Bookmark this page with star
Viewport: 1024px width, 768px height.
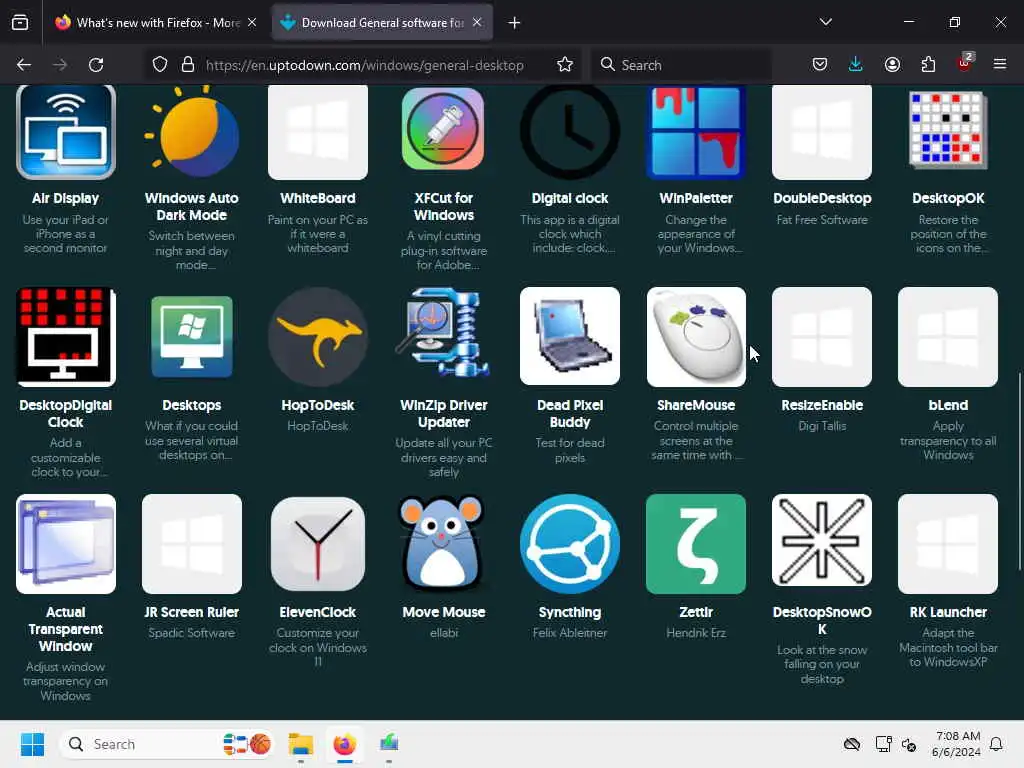click(565, 65)
